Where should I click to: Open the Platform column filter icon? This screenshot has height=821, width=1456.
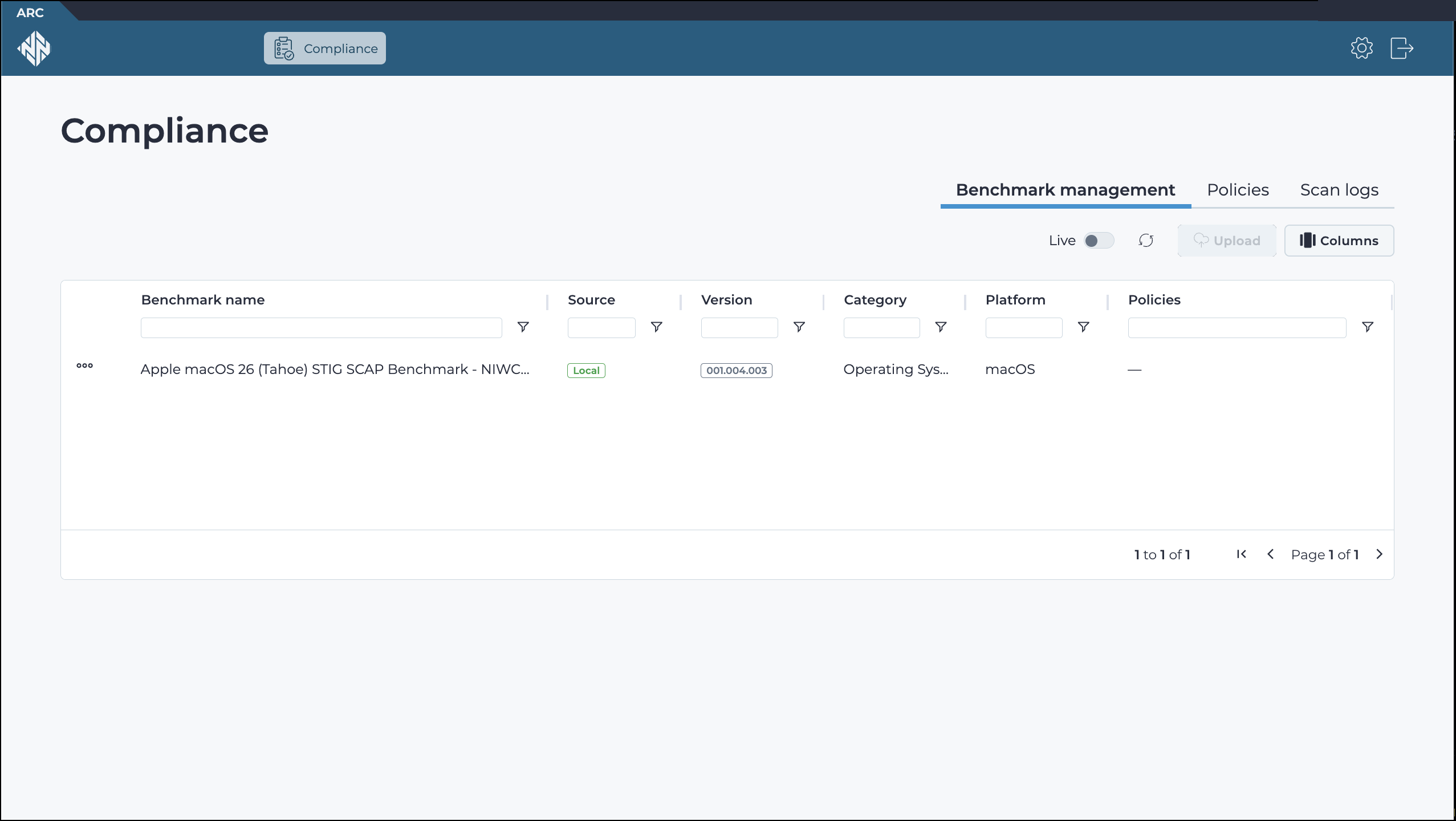pos(1083,327)
